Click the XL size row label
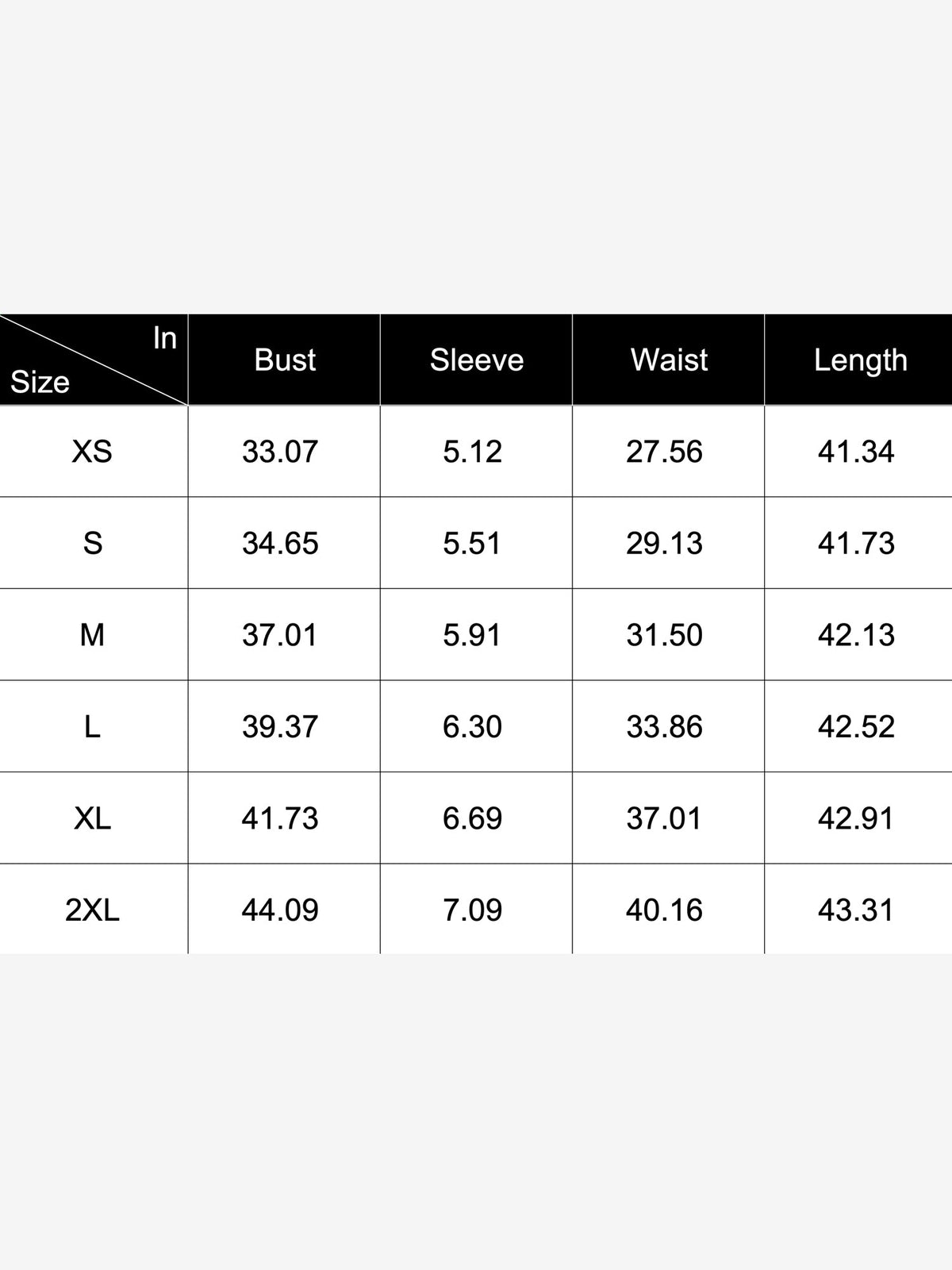 (x=92, y=818)
